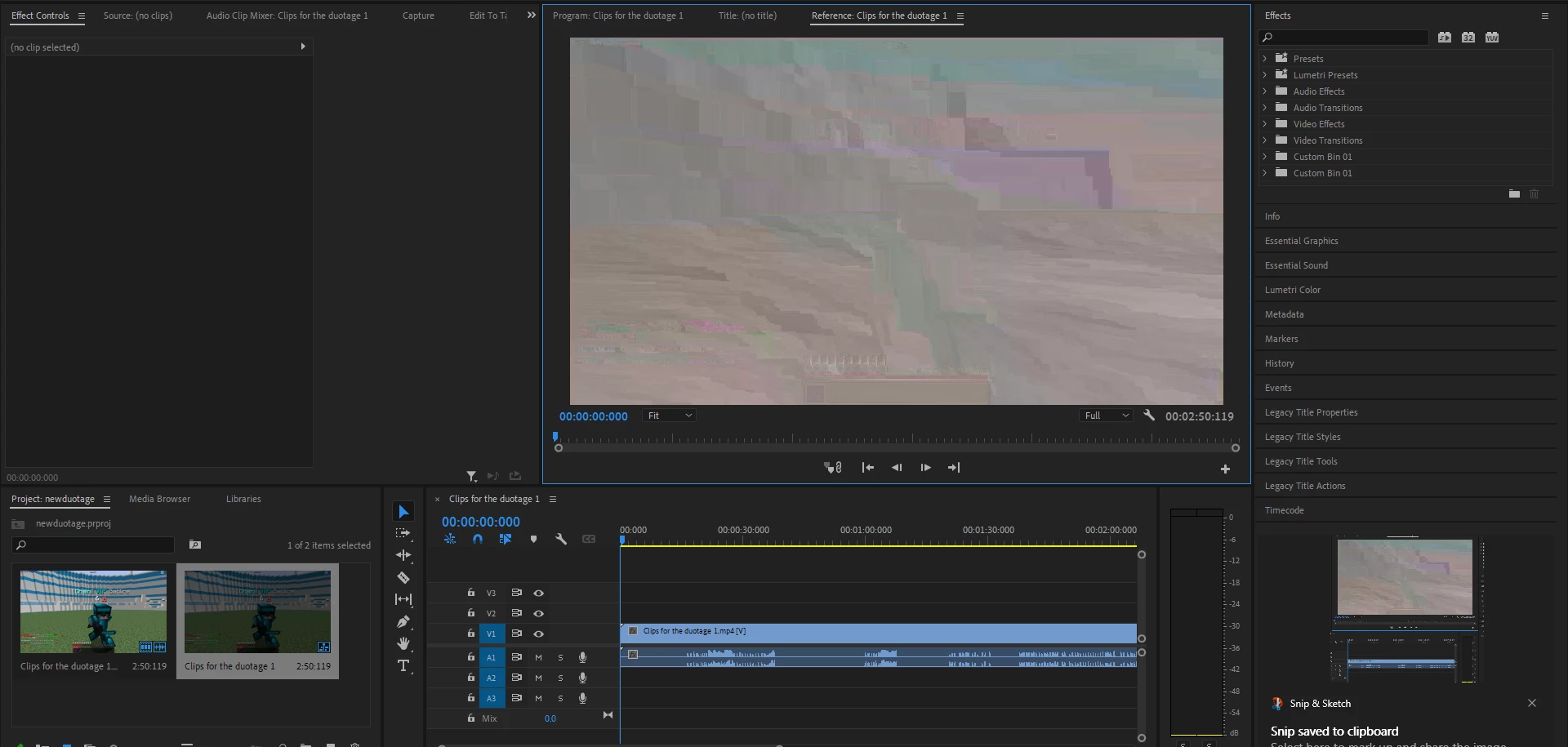Image resolution: width=1568 pixels, height=747 pixels.
Task: Hide video track V3 with the eye
Action: tap(538, 594)
